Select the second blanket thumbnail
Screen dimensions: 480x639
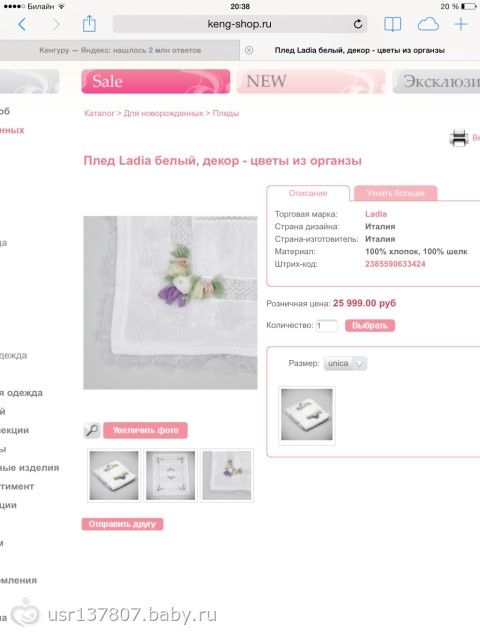pyautogui.click(x=171, y=475)
